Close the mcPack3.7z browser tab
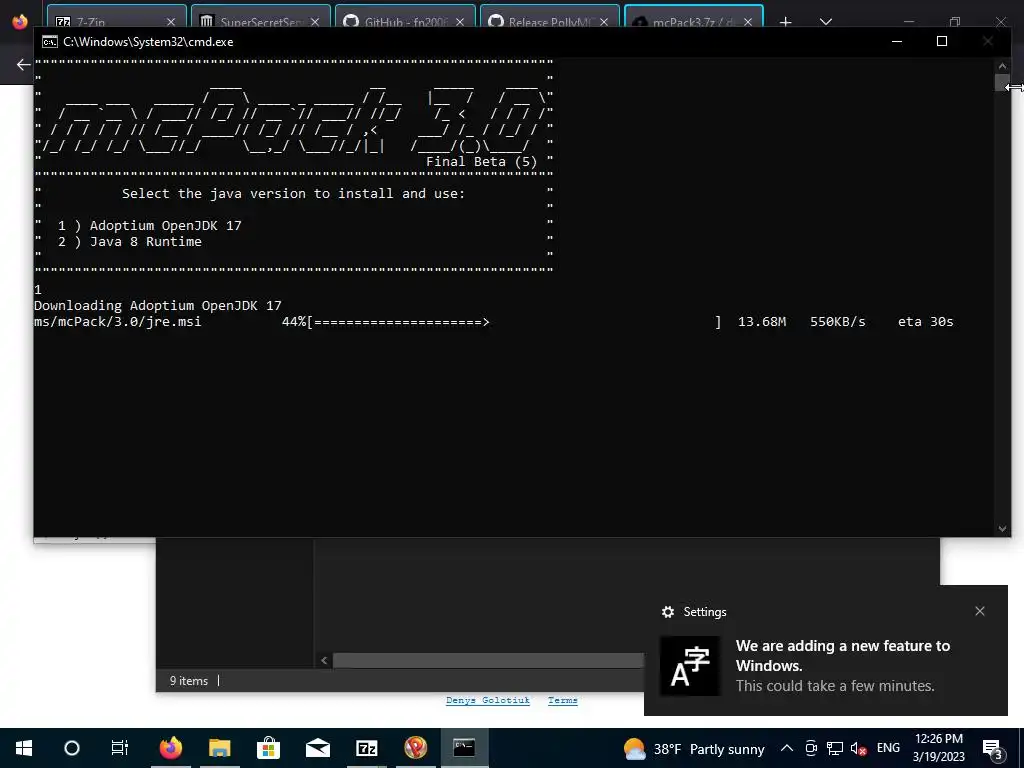The height and width of the screenshot is (768, 1024). [x=748, y=22]
